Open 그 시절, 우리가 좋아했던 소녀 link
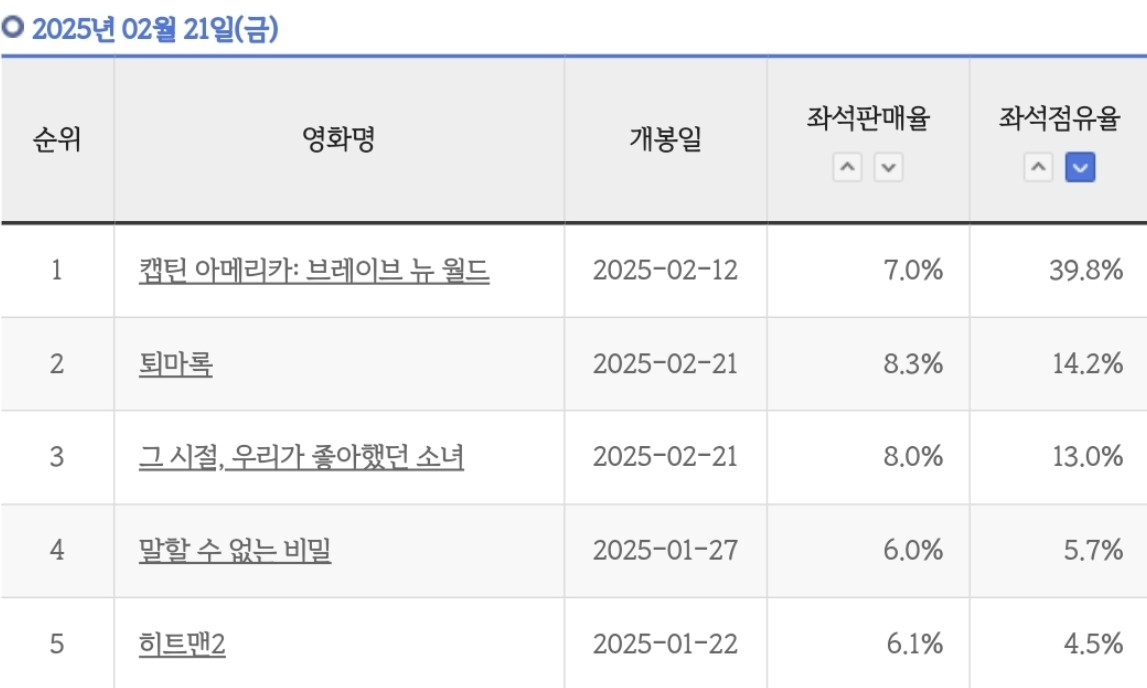 pyautogui.click(x=301, y=457)
